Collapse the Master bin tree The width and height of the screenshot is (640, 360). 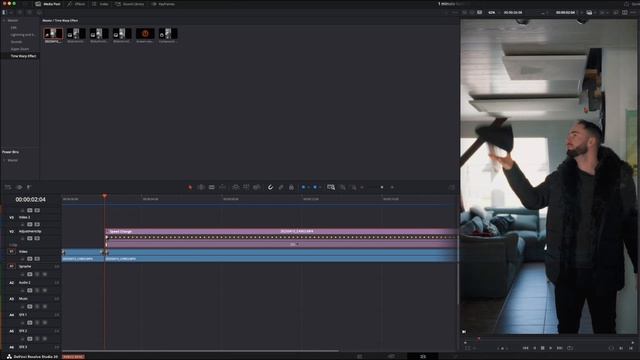(4, 20)
